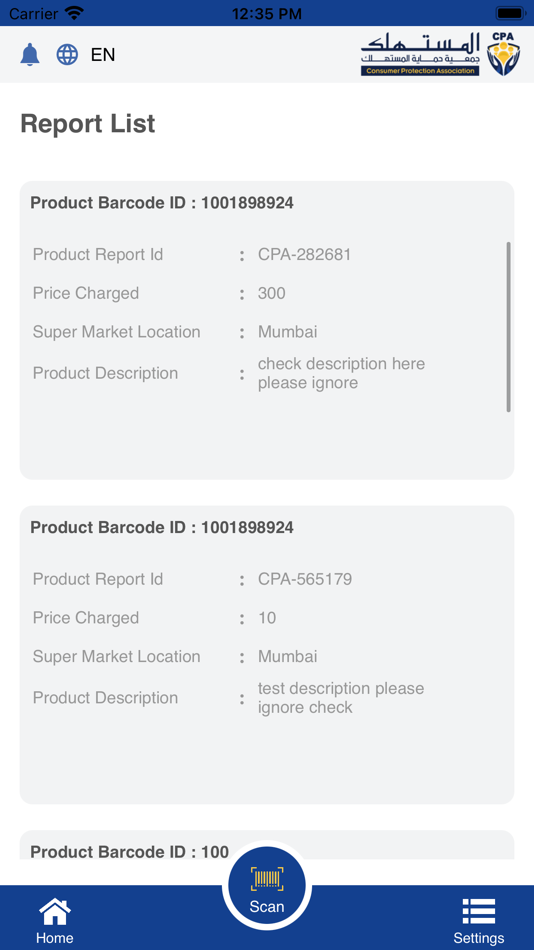The image size is (534, 950).
Task: Tap the notification bell icon
Action: point(30,55)
